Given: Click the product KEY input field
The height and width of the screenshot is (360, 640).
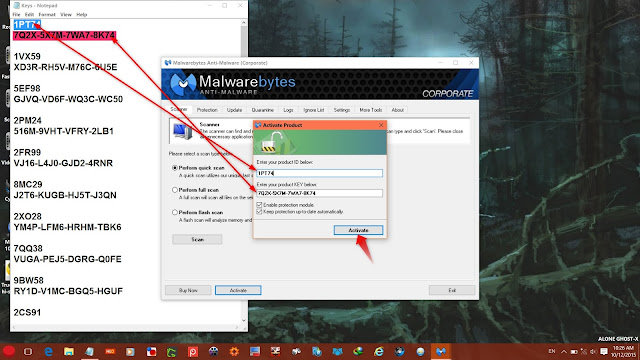Looking at the screenshot, I should click(320, 193).
